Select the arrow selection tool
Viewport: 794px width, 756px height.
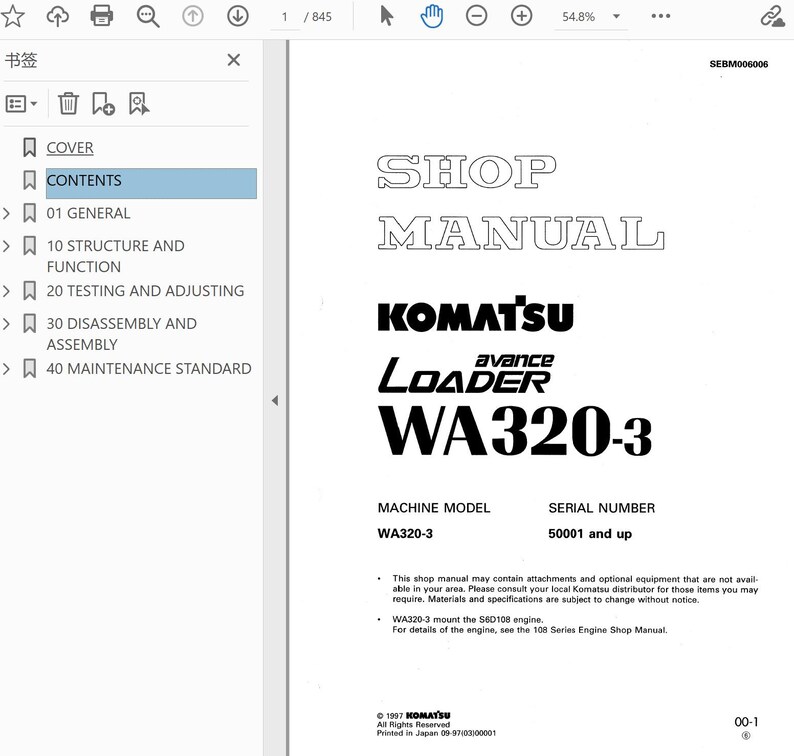point(386,16)
